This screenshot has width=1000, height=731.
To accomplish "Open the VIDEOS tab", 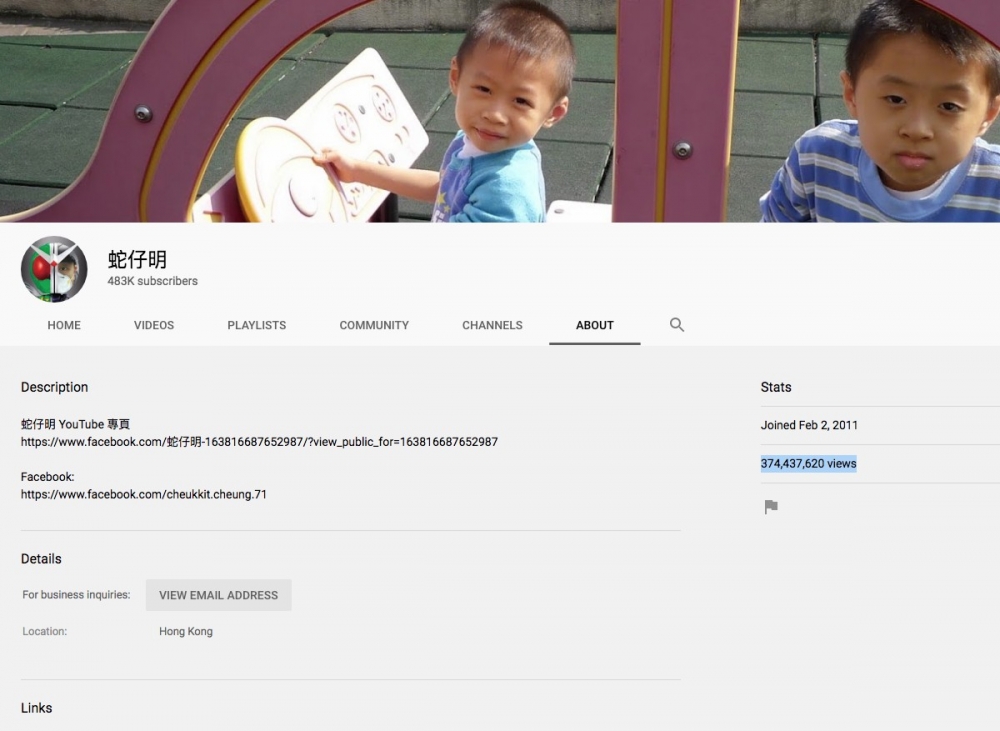I will coord(154,325).
